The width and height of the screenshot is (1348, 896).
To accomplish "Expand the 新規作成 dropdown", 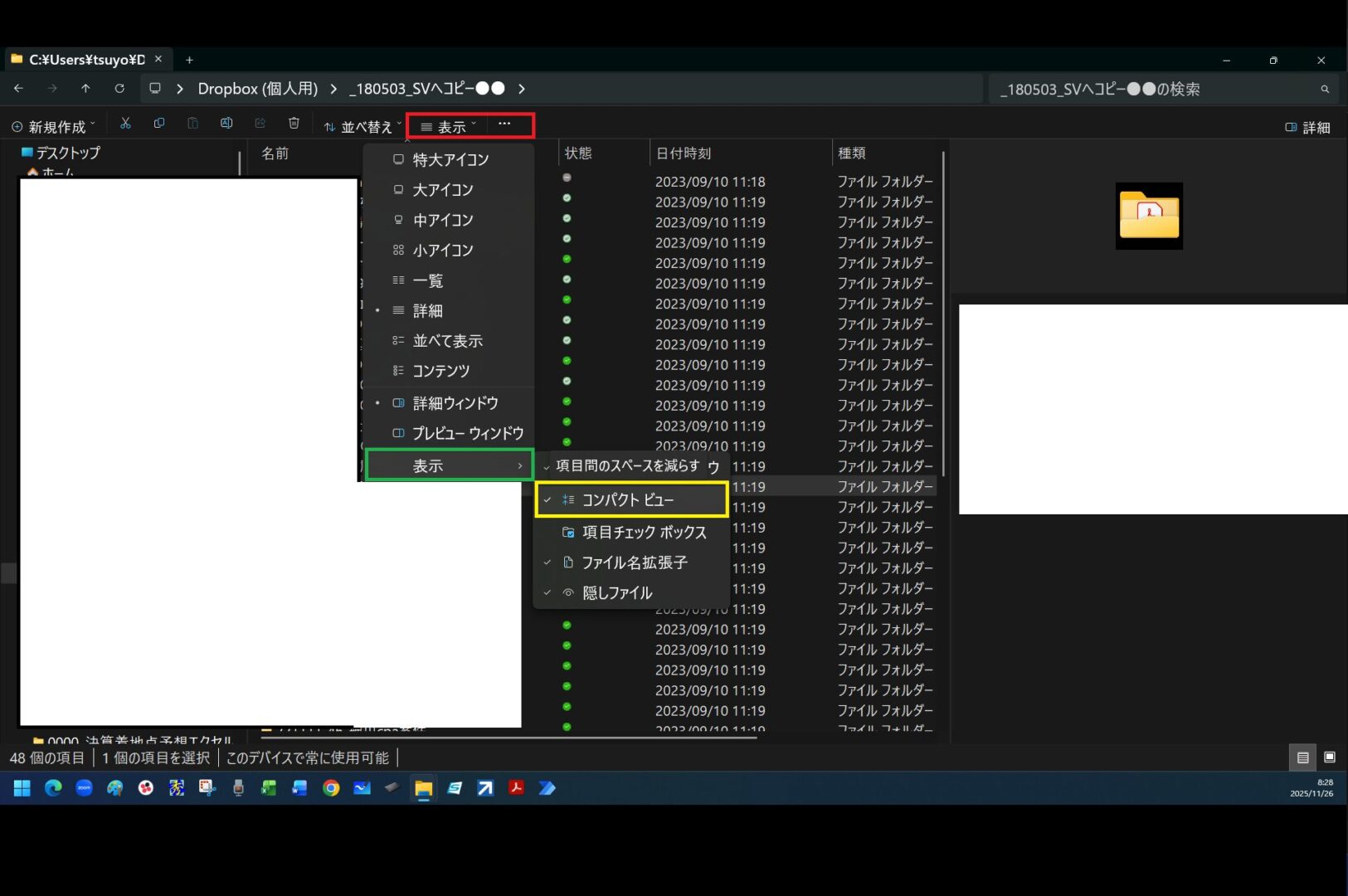I will coord(54,127).
